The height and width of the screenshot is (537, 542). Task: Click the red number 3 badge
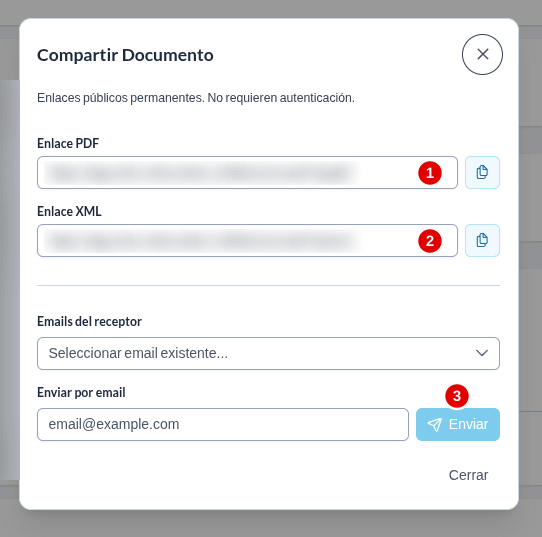(457, 396)
